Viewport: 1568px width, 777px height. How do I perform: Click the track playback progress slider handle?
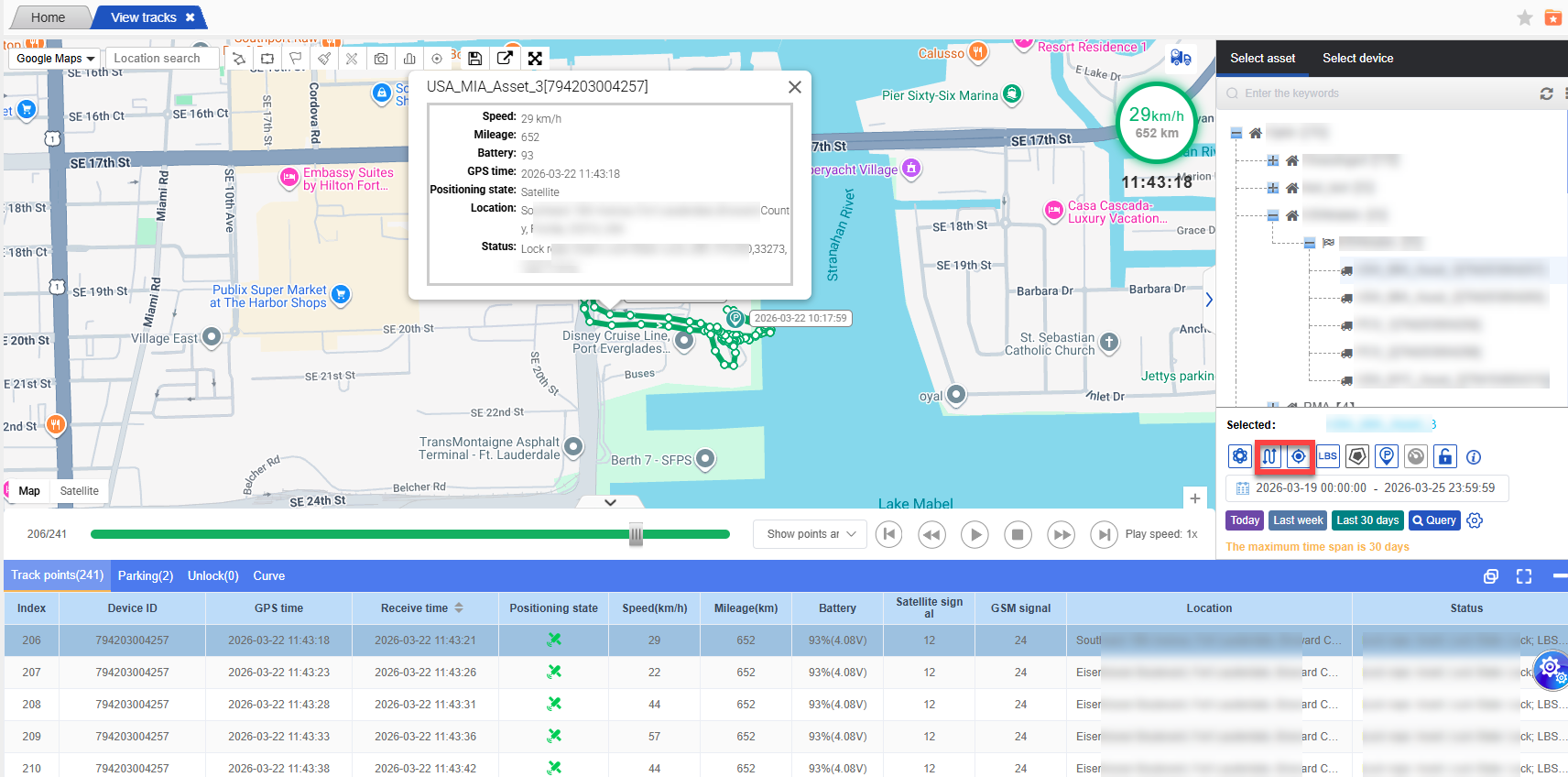[x=636, y=534]
